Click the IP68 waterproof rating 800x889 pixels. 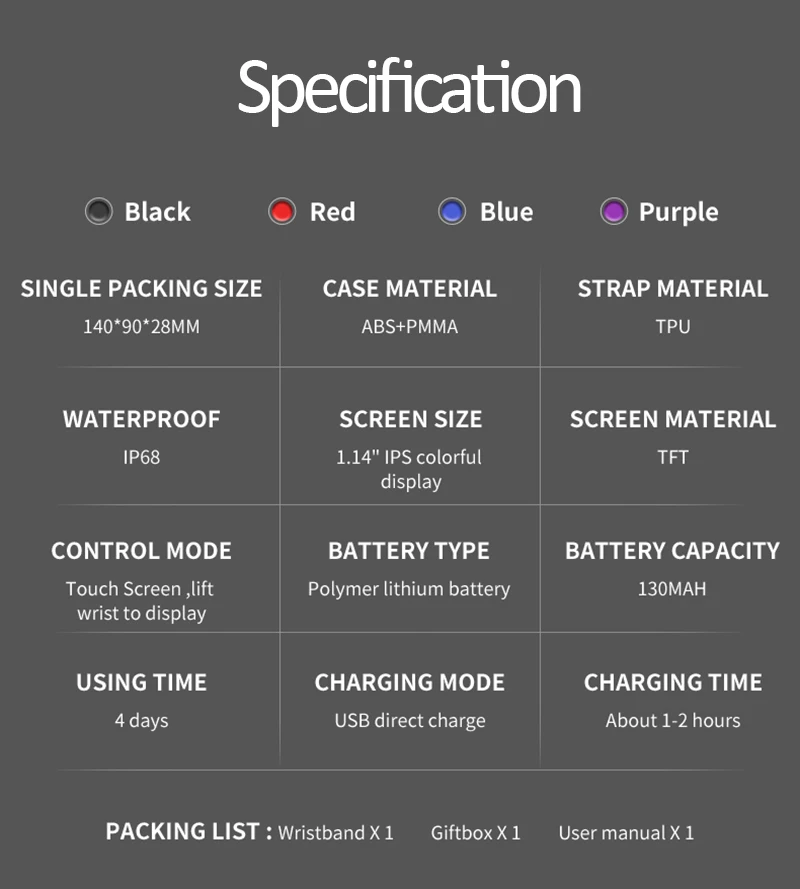pos(142,457)
